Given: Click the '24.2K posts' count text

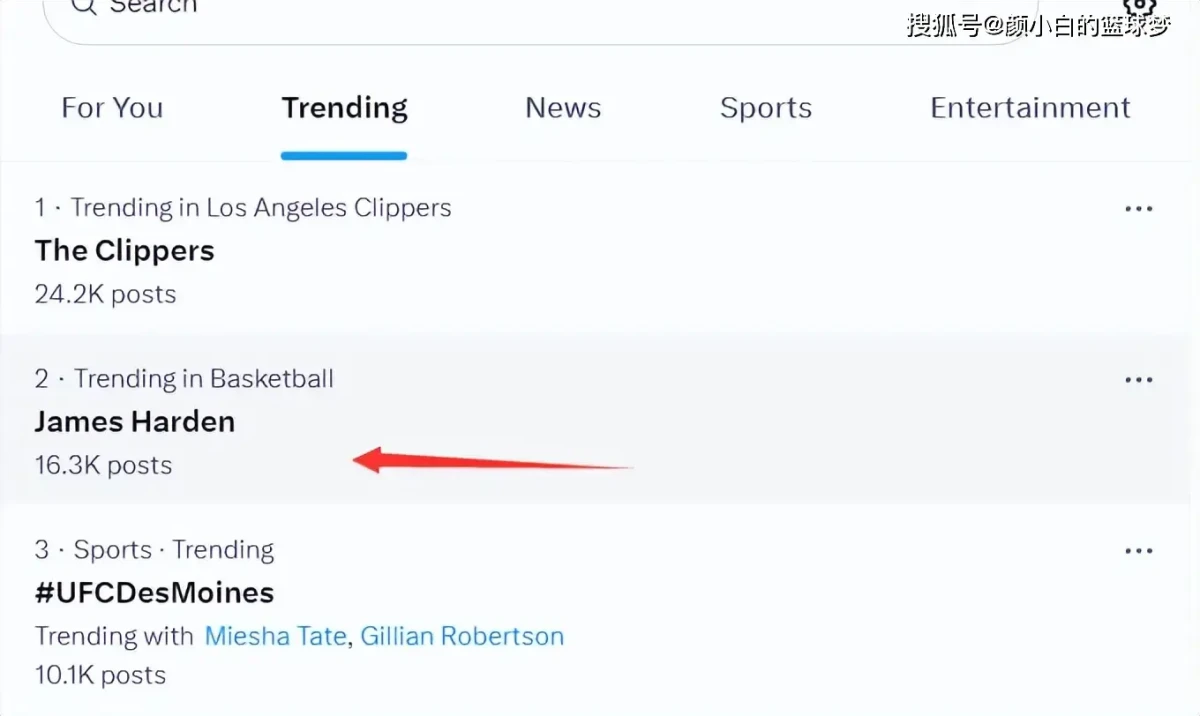Looking at the screenshot, I should tap(105, 294).
